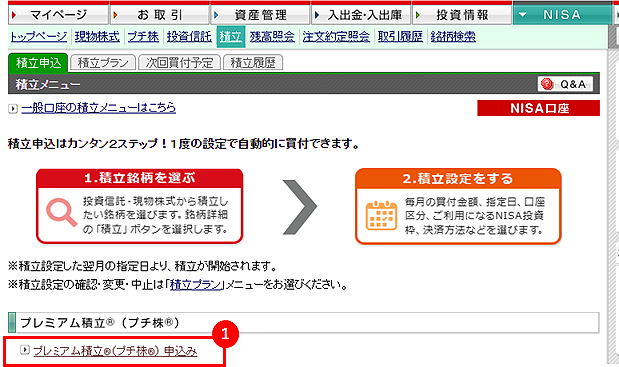Click the orange arrow on お取引 menu

115,15
